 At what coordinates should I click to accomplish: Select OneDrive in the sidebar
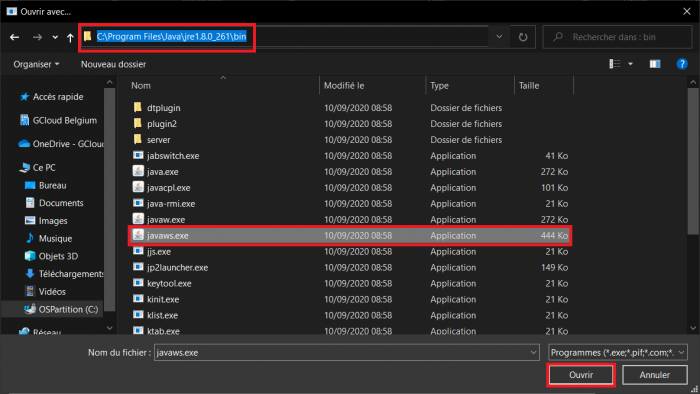pos(61,144)
